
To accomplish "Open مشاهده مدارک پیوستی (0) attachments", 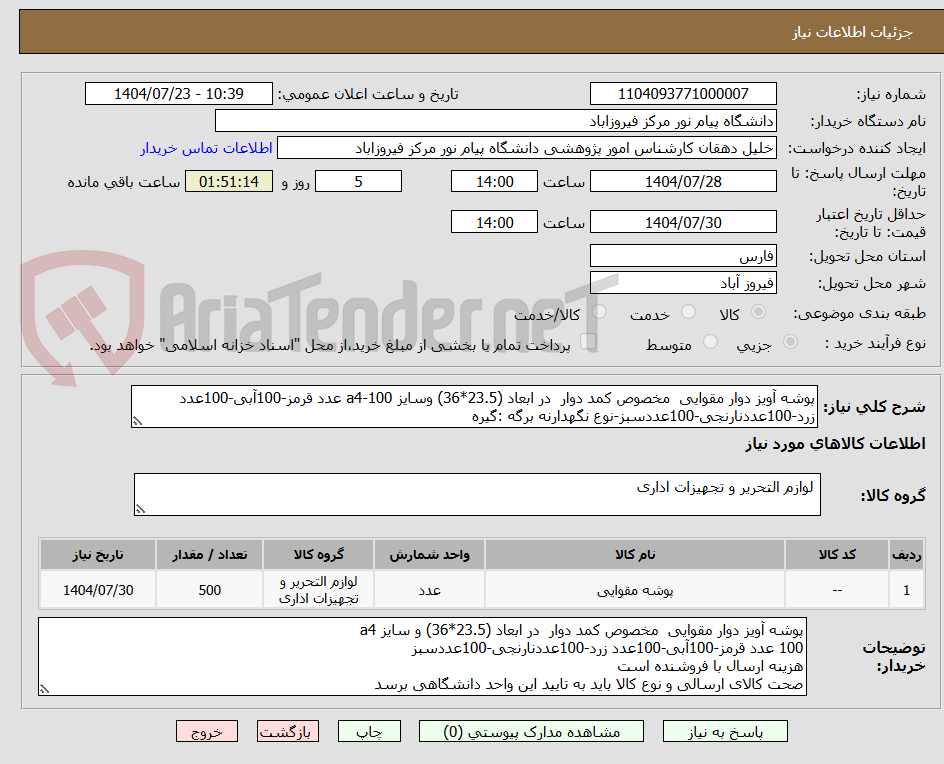I will [531, 731].
